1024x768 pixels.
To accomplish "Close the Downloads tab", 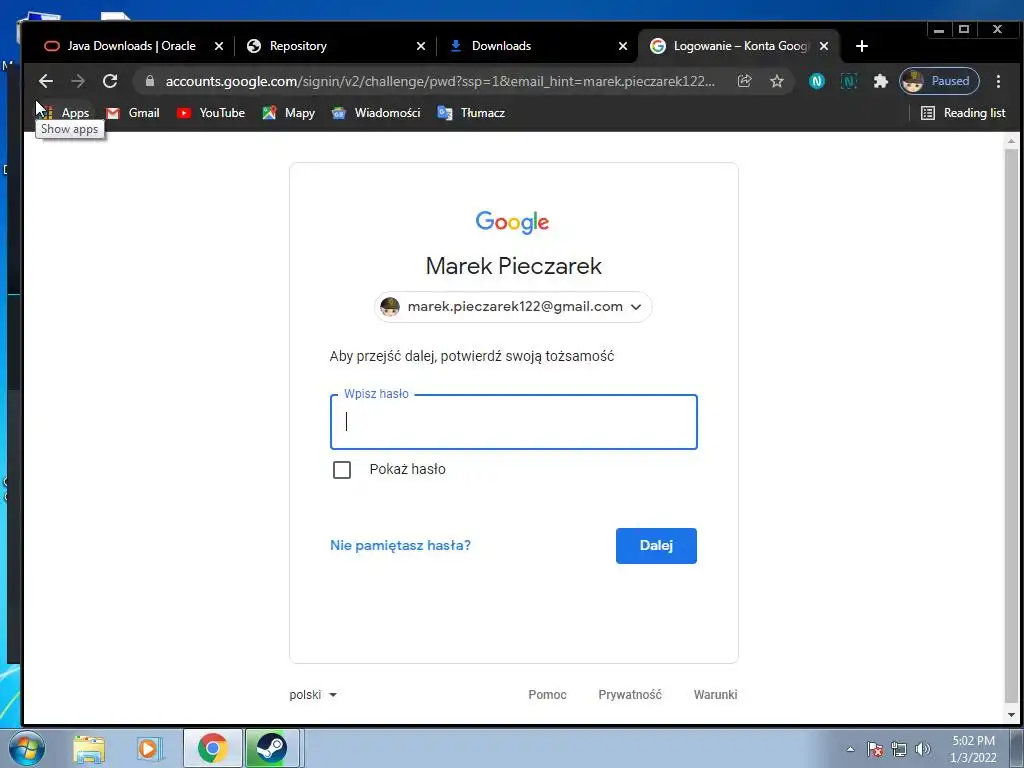I will (x=622, y=46).
